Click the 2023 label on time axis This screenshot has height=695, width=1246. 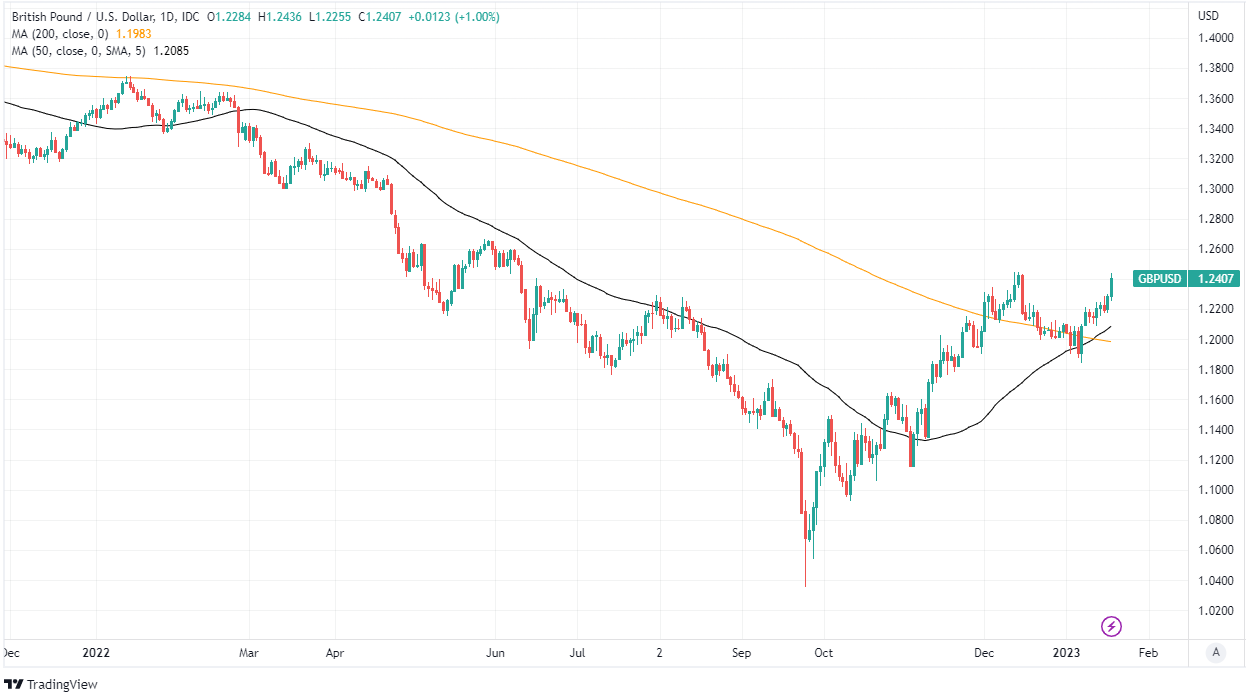tap(1067, 653)
